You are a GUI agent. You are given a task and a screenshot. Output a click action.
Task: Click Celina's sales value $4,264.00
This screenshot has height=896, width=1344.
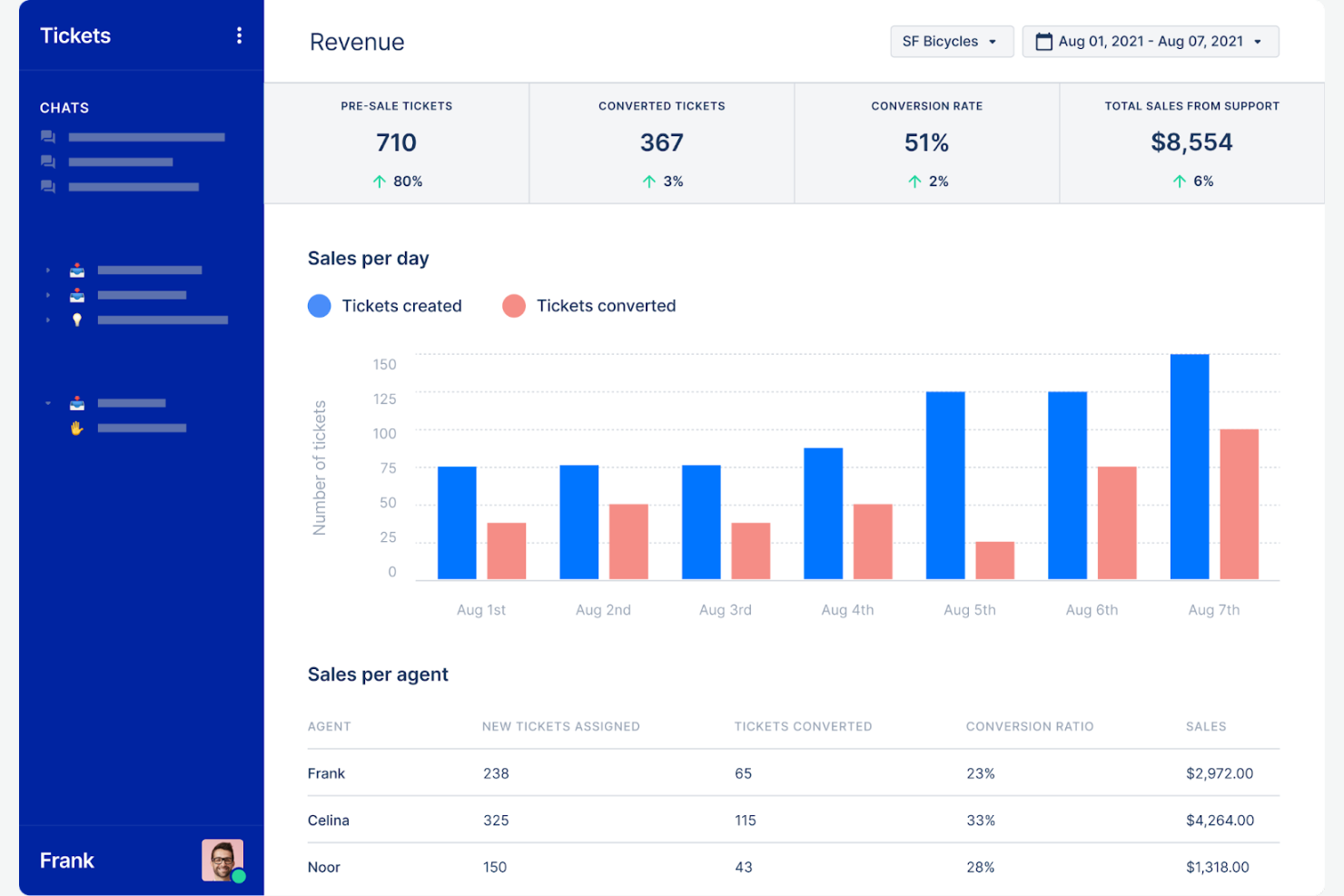point(1220,821)
